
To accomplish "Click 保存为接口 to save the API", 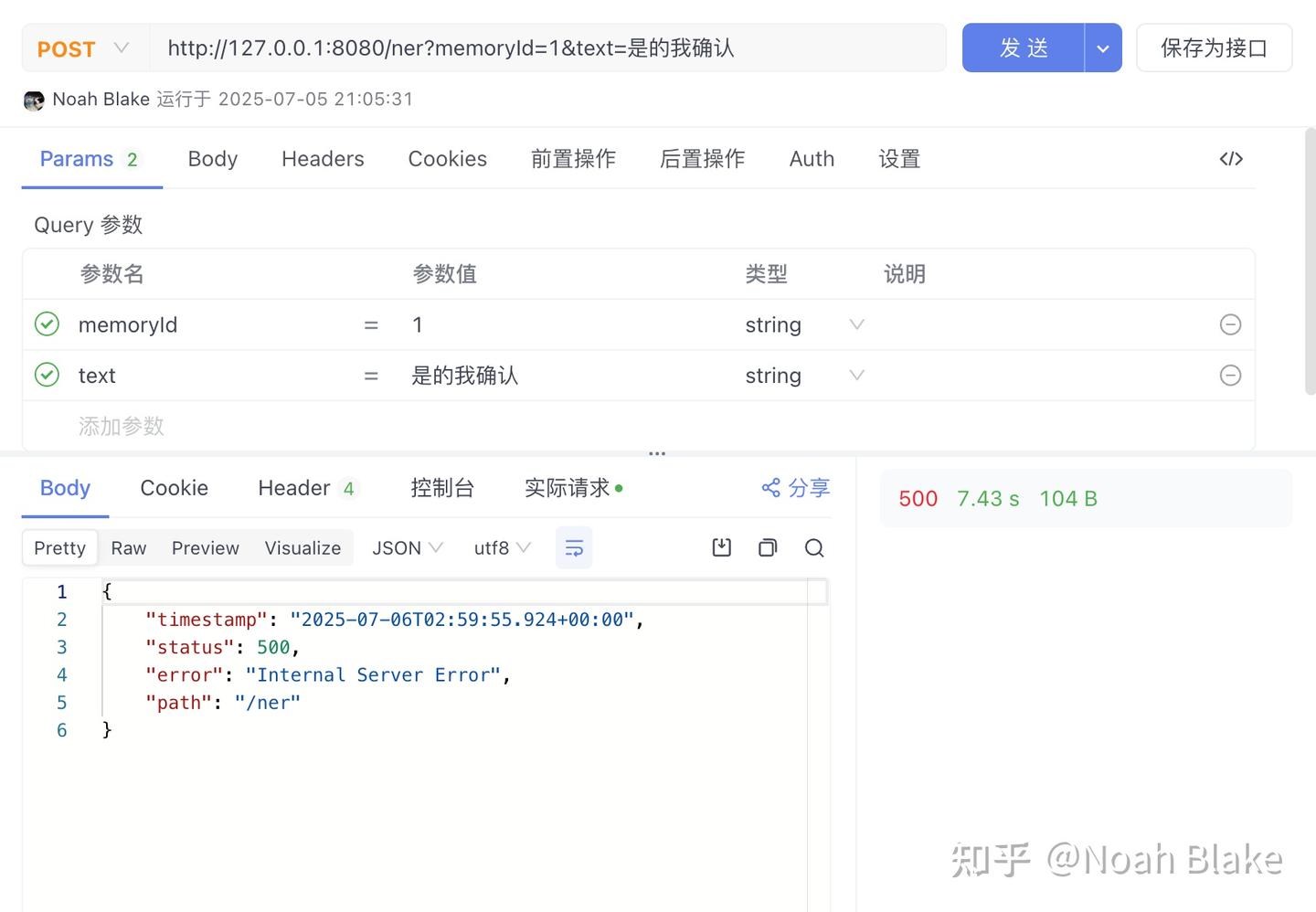I will tap(1214, 48).
